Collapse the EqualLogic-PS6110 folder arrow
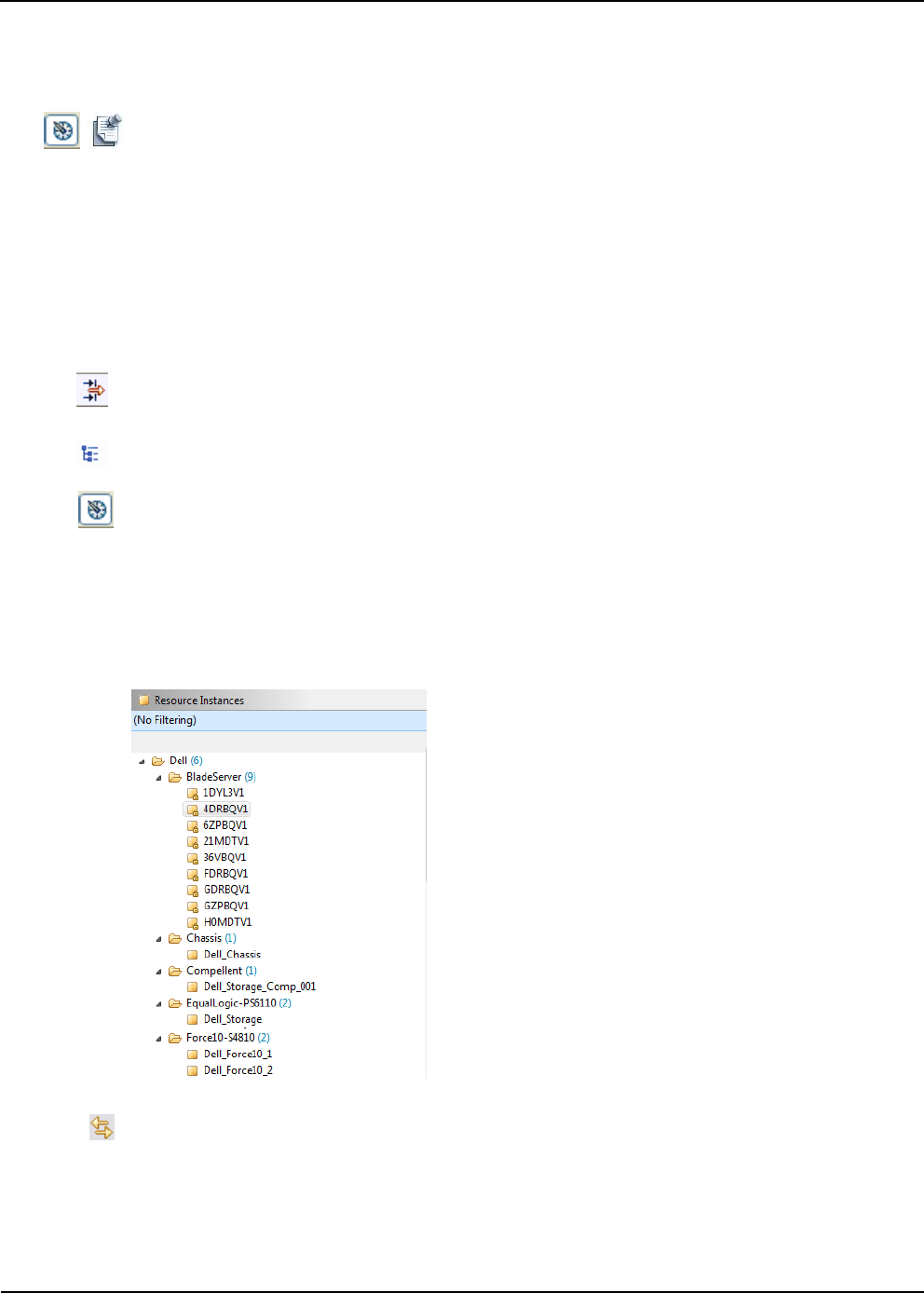924x1293 pixels. click(x=158, y=1004)
